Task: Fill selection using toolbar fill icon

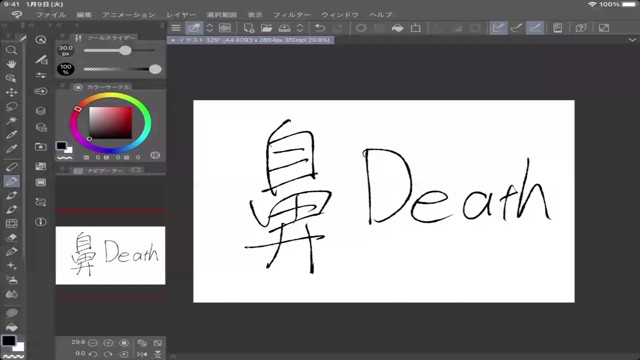Action: pos(397,28)
